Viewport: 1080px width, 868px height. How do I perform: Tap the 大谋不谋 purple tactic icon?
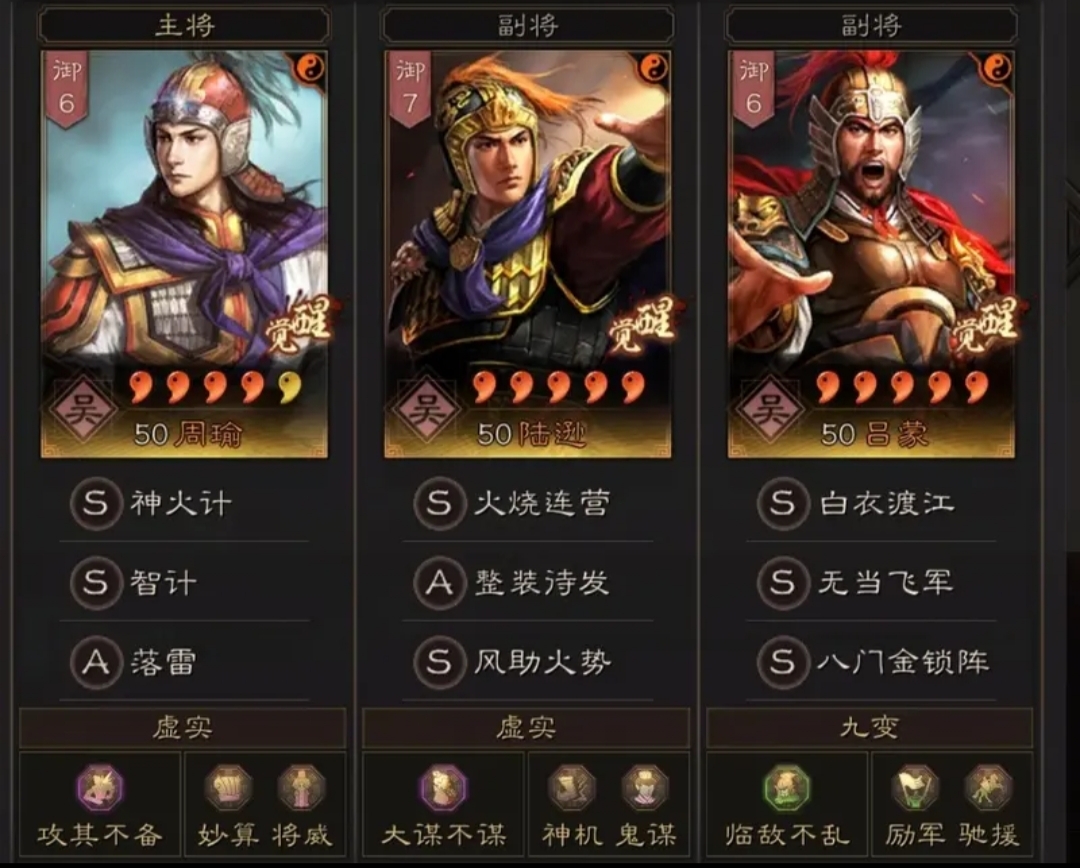point(444,789)
